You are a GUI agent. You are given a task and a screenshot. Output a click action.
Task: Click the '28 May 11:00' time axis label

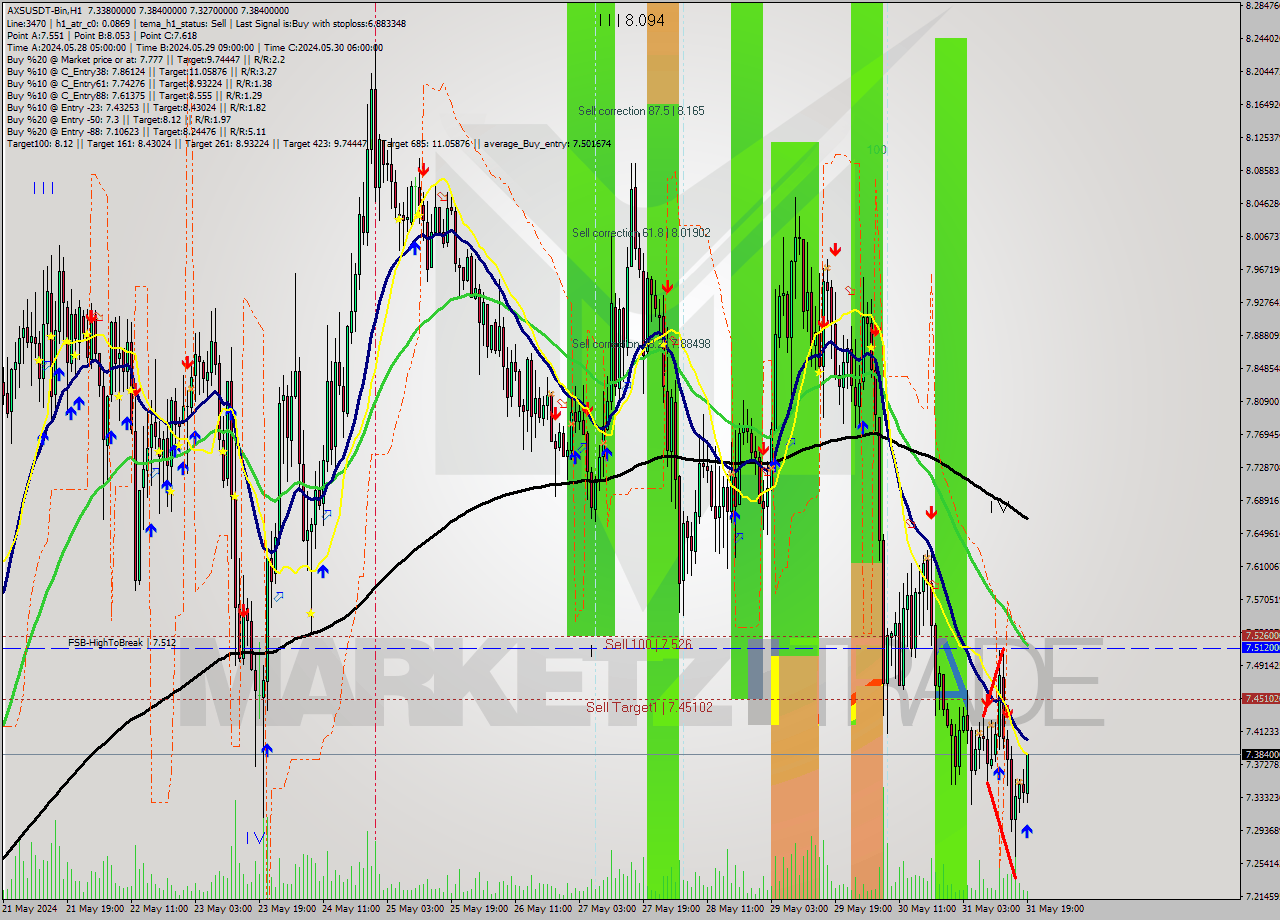pos(735,909)
